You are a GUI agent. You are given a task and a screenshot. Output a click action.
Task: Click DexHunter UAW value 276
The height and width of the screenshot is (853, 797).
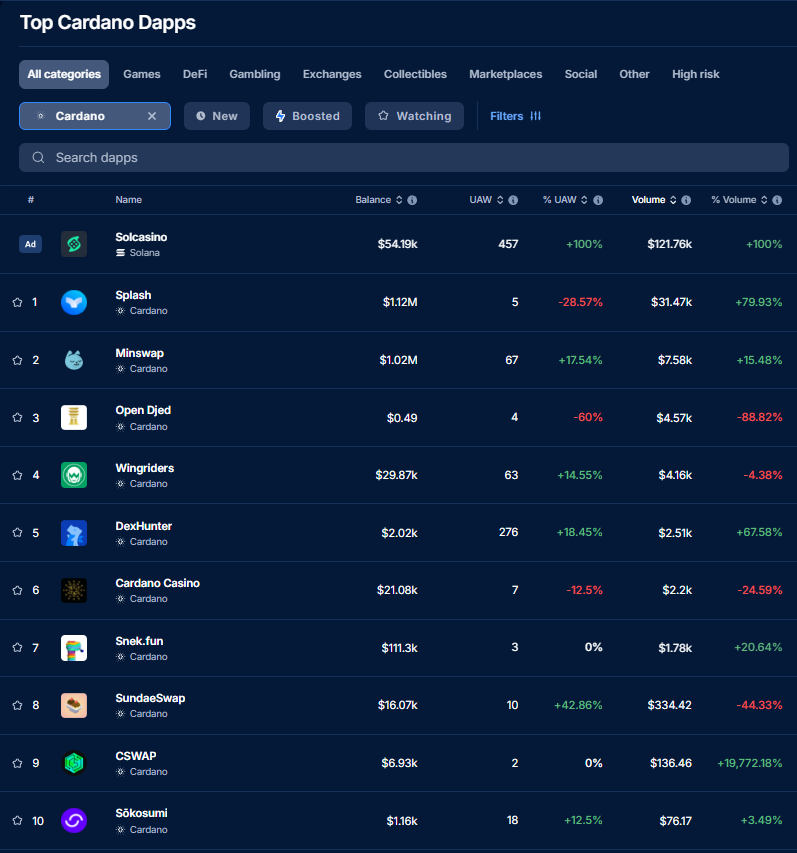pos(509,532)
